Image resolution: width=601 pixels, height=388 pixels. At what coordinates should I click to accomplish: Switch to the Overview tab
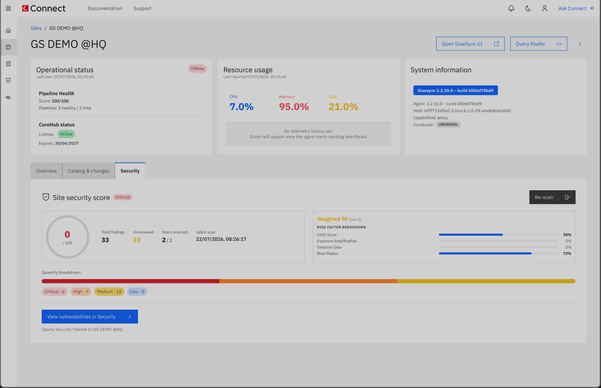pos(46,171)
